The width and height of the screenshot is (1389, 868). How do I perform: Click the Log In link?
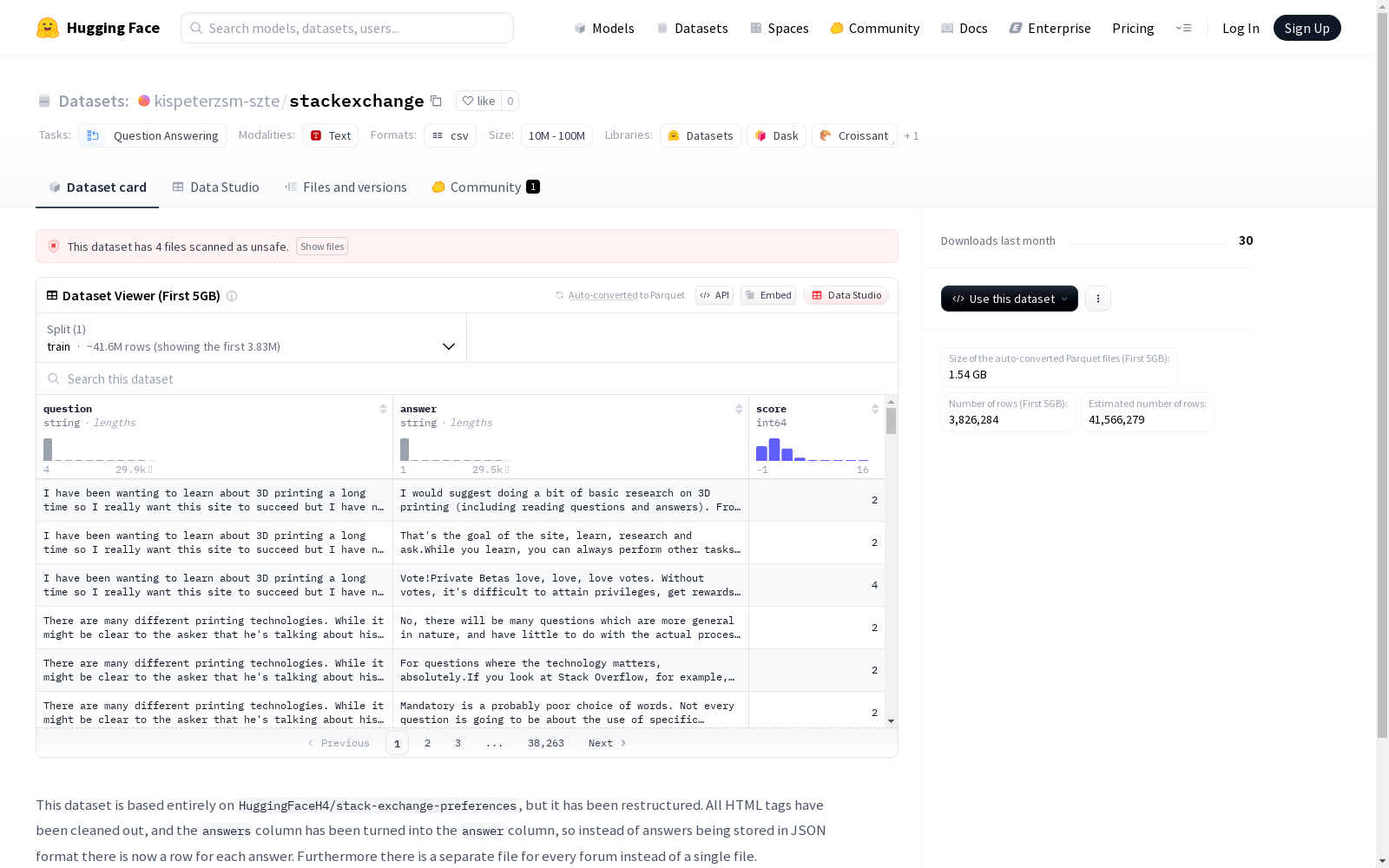[x=1241, y=28]
